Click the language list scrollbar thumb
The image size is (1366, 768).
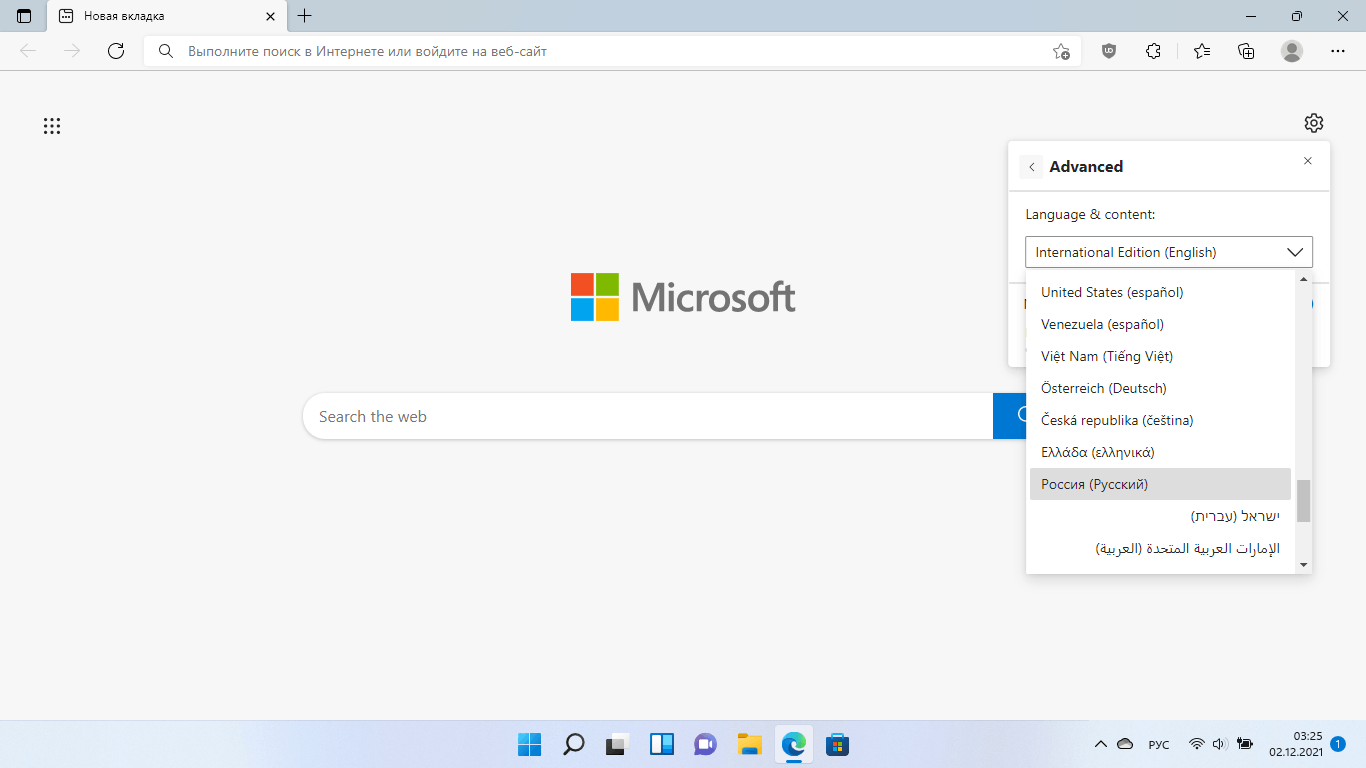(x=1303, y=501)
